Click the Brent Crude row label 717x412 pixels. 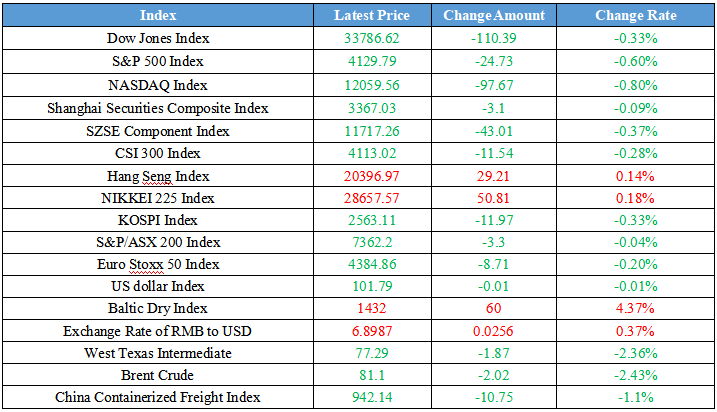click(158, 375)
